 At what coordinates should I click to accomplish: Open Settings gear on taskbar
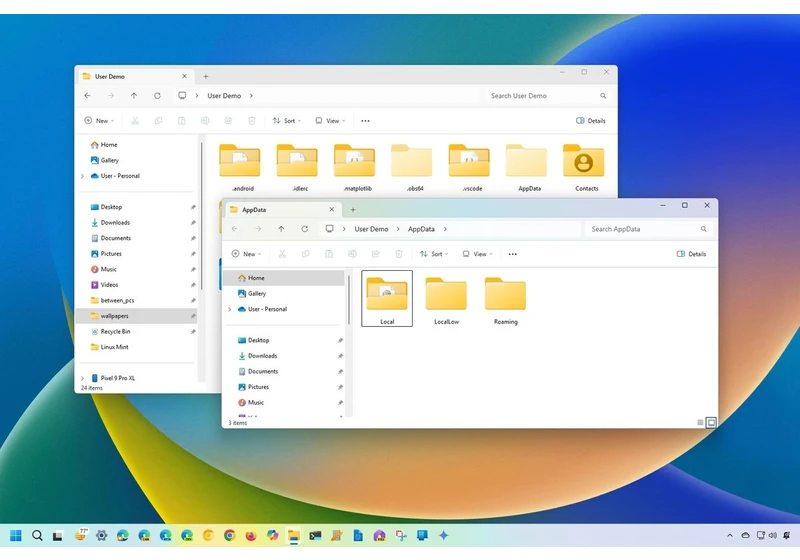(x=102, y=536)
